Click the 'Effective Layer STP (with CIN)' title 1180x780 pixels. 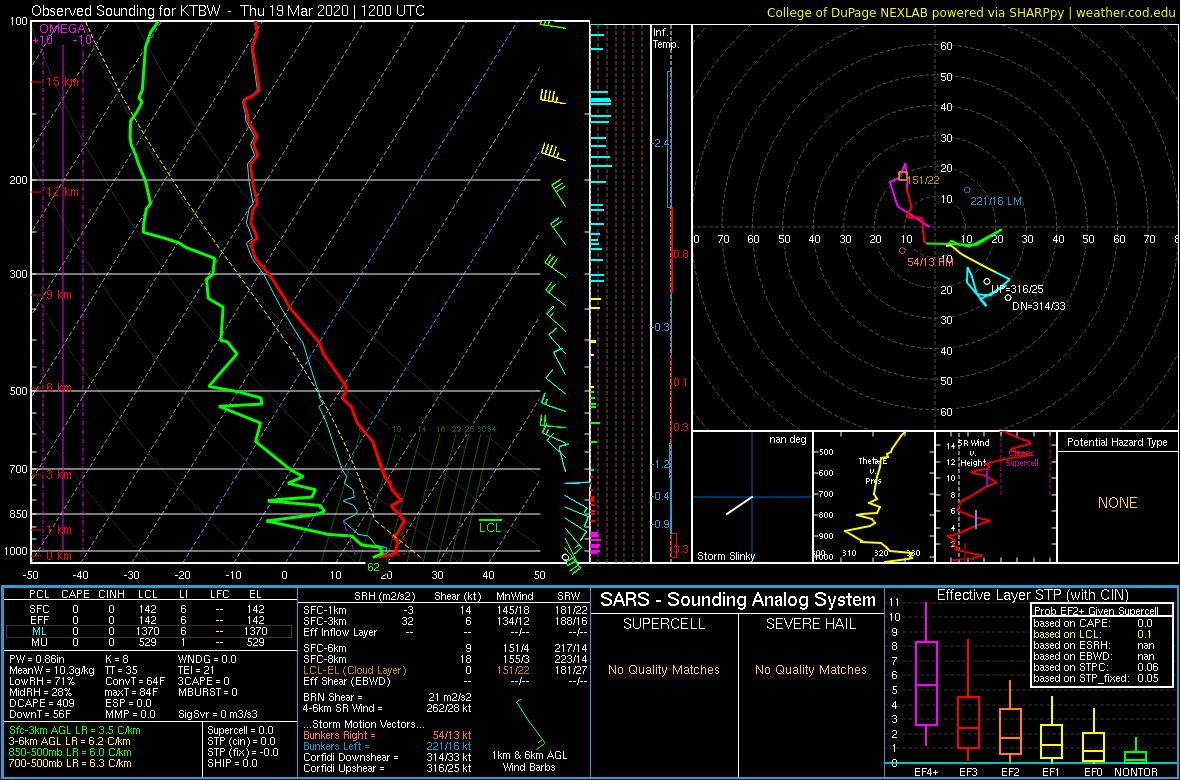pyautogui.click(x=1030, y=595)
